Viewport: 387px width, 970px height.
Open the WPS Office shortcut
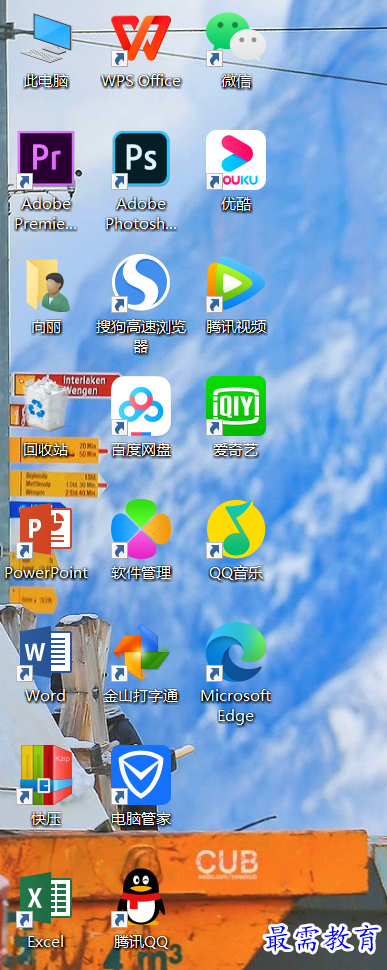pos(141,38)
